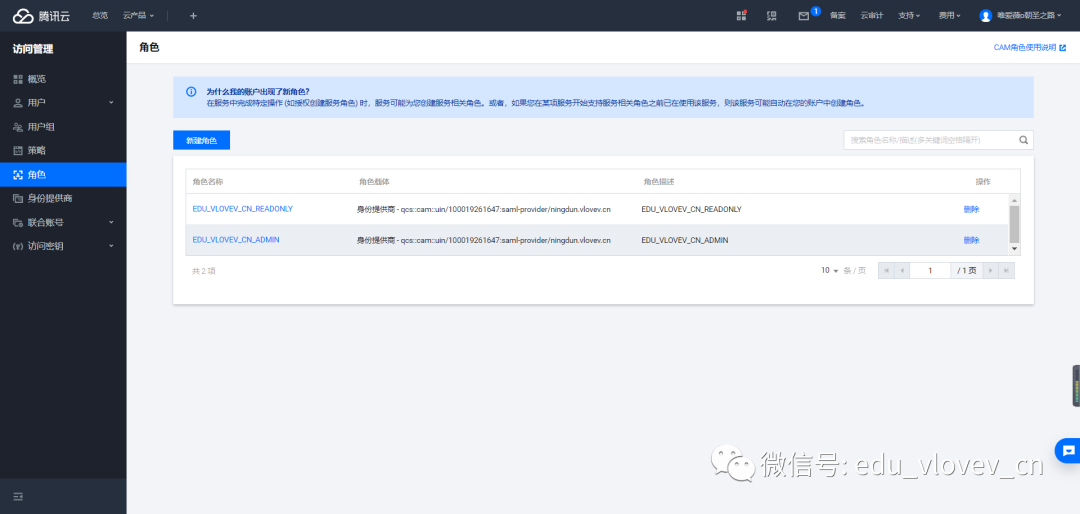Click the user avatar icon
Image resolution: width=1080 pixels, height=514 pixels.
pyautogui.click(x=986, y=16)
